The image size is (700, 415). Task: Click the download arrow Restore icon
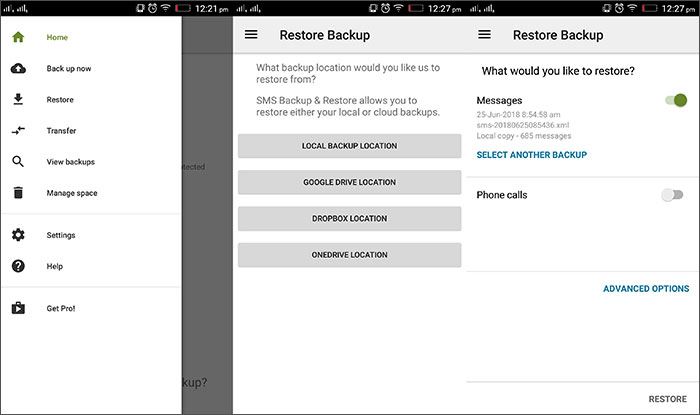click(x=18, y=99)
